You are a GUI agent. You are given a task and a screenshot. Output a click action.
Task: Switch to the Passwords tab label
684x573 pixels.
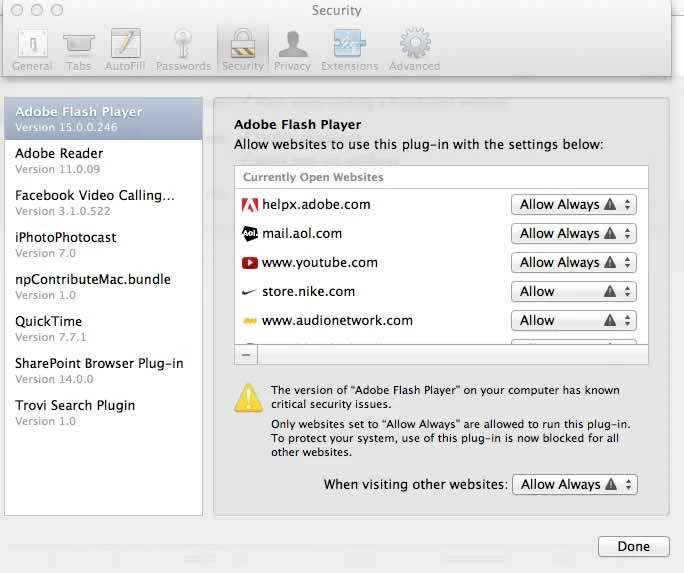(x=184, y=66)
